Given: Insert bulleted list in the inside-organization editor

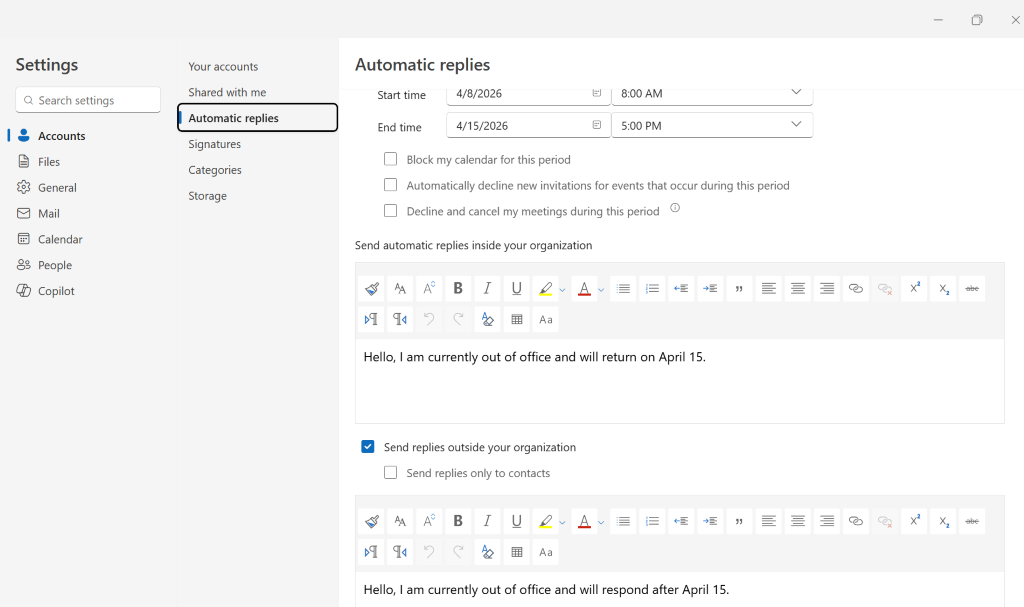Looking at the screenshot, I should [x=623, y=288].
